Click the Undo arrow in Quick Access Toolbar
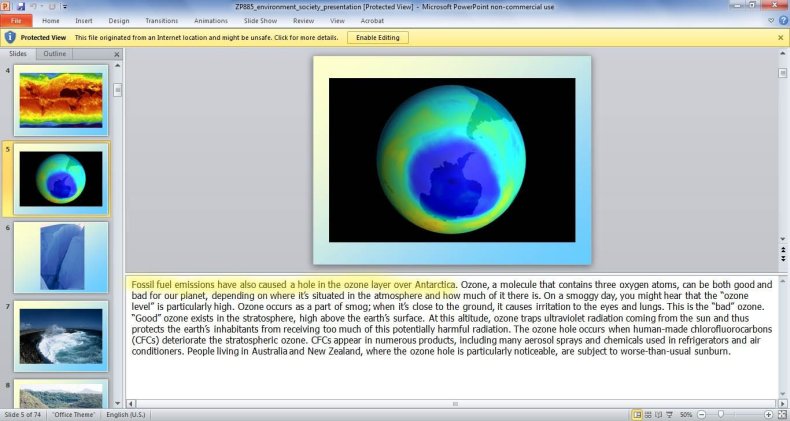This screenshot has width=790, height=421. 34,7
